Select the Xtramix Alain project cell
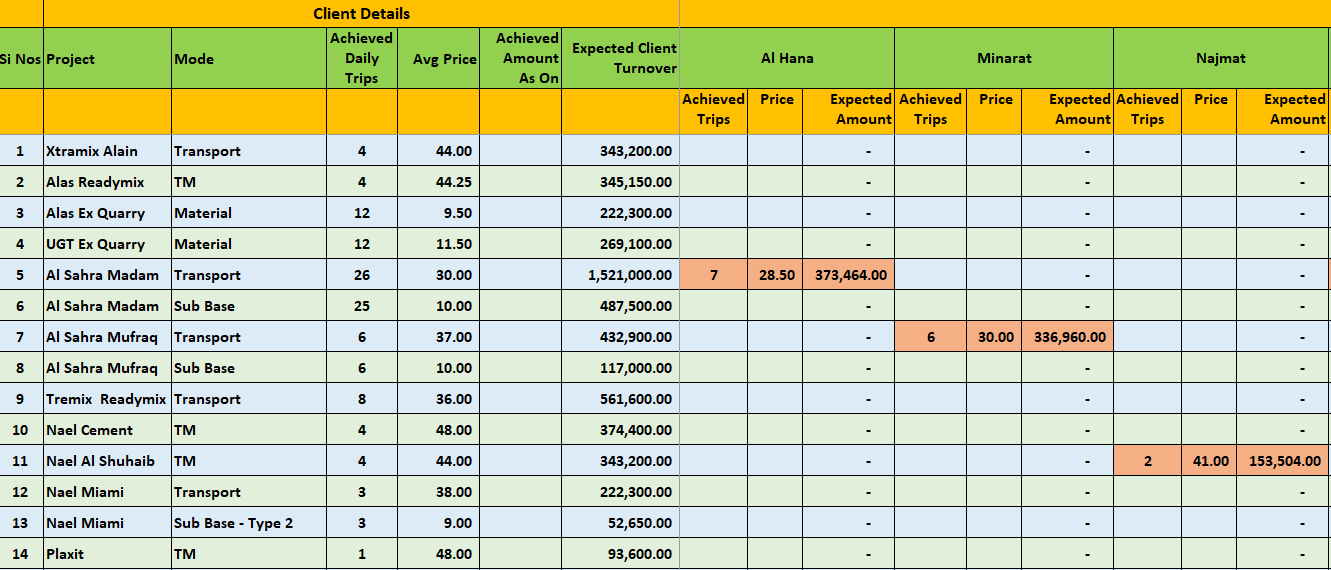 click(107, 151)
